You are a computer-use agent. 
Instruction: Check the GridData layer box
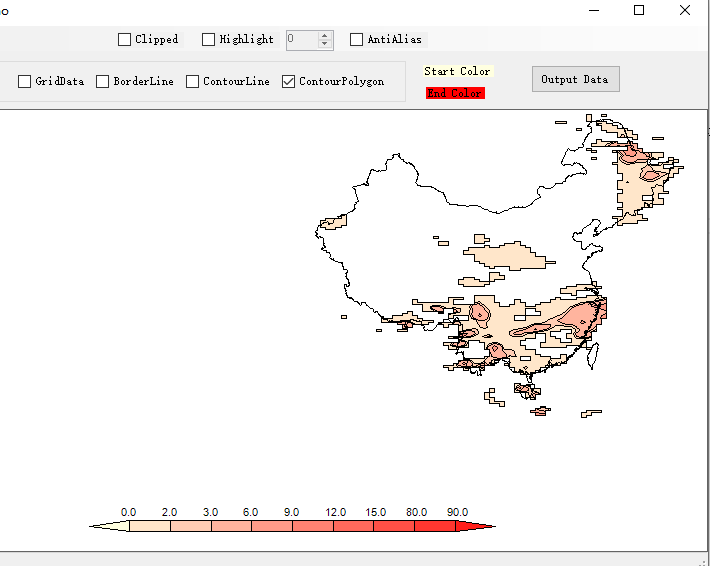(x=25, y=82)
